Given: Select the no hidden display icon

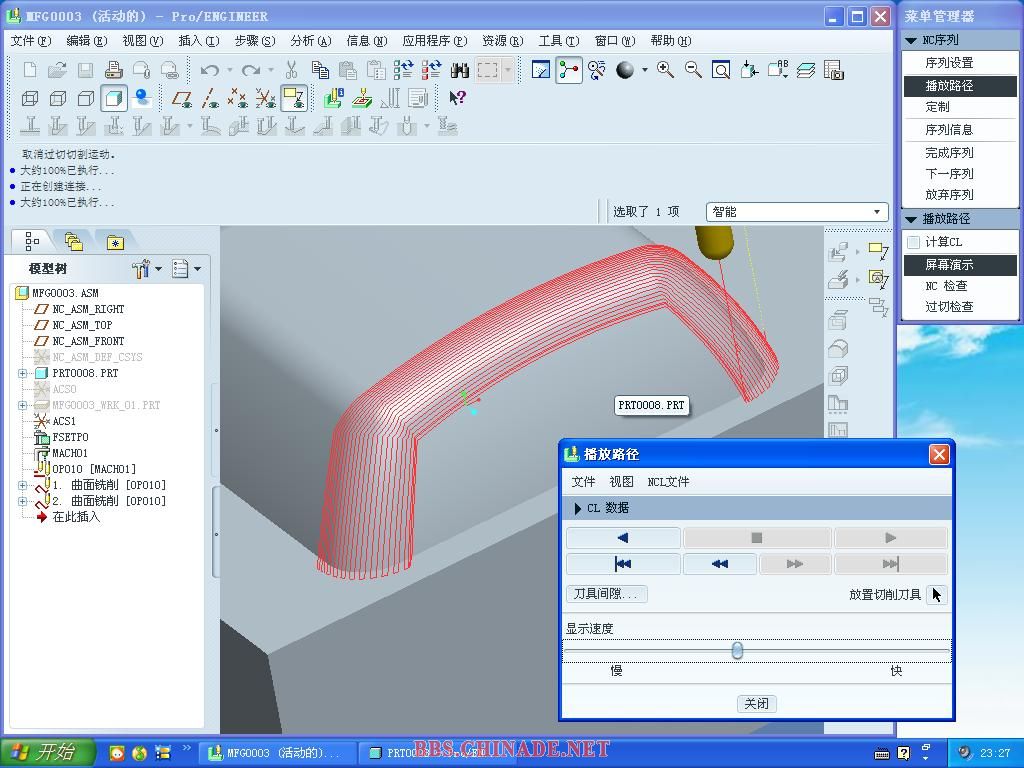Looking at the screenshot, I should (86, 99).
